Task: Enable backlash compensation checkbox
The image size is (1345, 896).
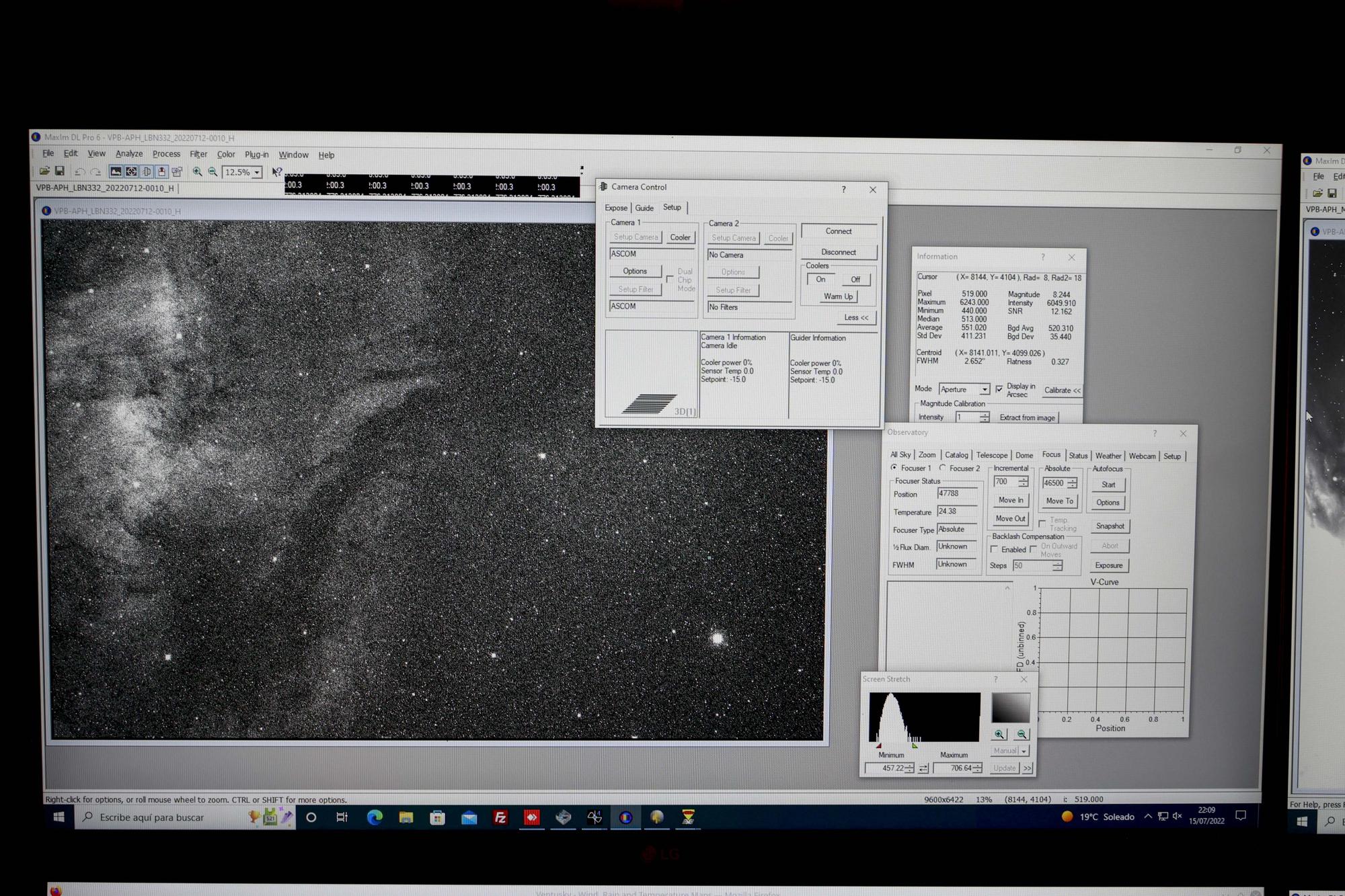Action: (995, 549)
